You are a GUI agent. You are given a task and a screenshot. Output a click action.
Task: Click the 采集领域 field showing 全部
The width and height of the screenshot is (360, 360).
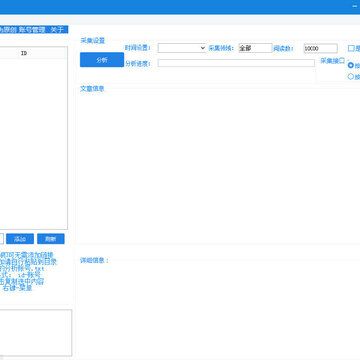(255, 48)
